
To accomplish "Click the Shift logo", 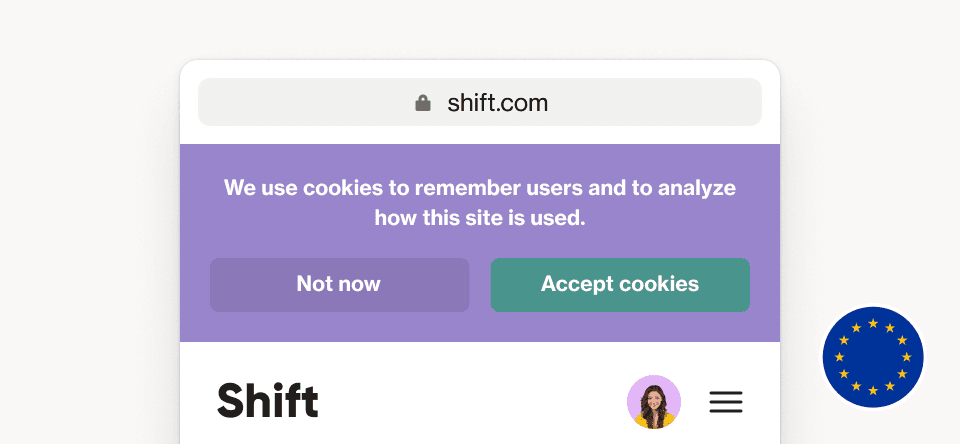I will point(268,400).
